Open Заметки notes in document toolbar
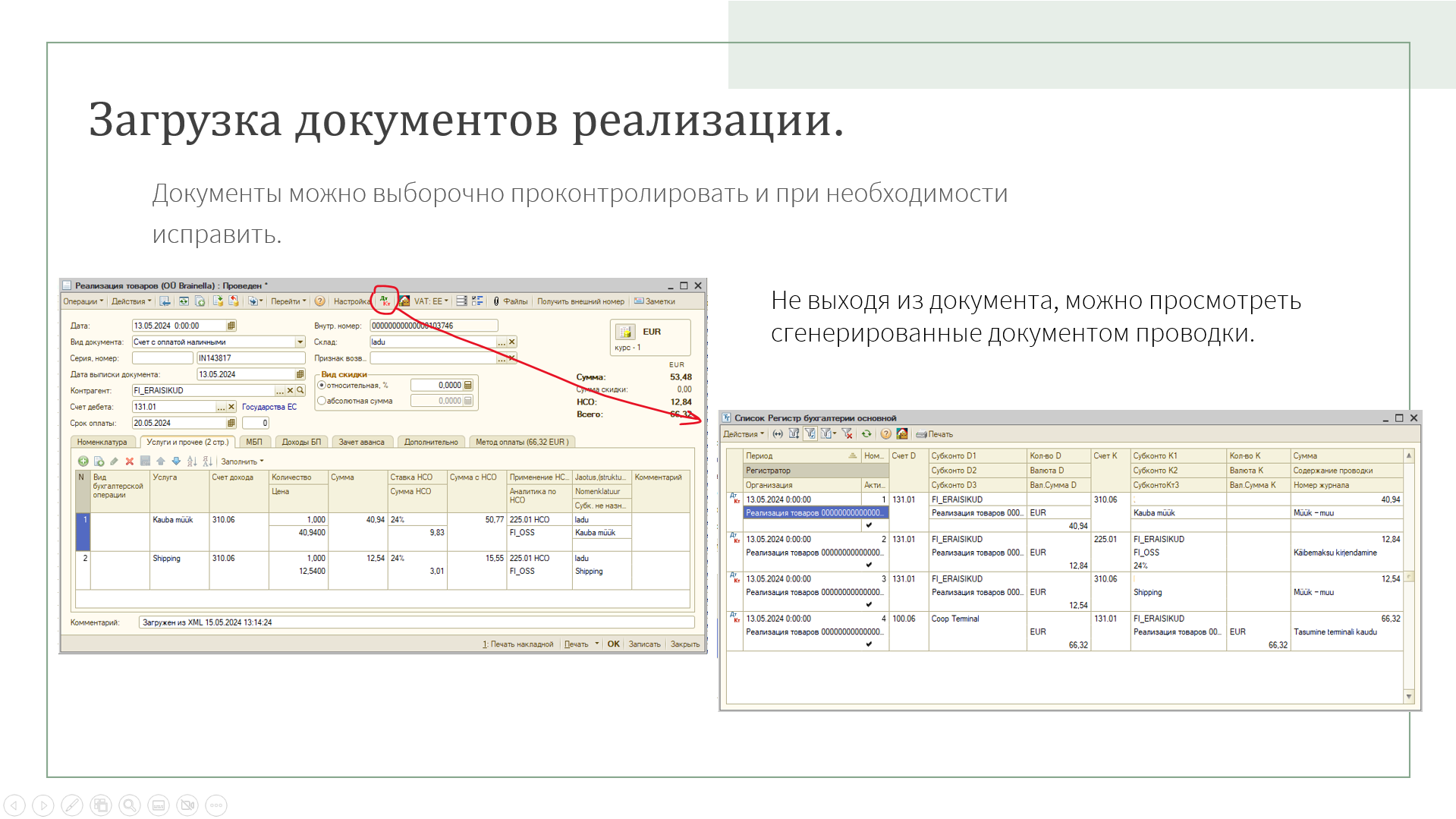1456x819 pixels. pos(655,301)
